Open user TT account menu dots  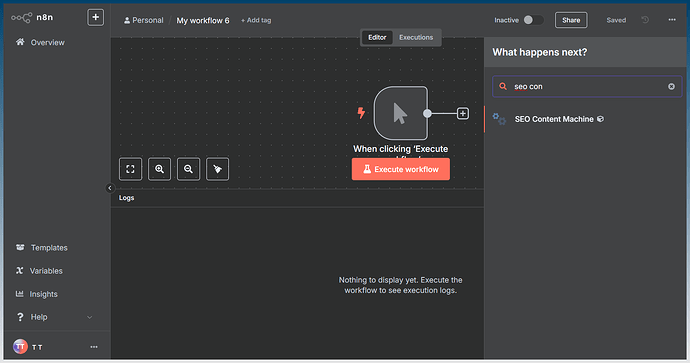coord(94,347)
